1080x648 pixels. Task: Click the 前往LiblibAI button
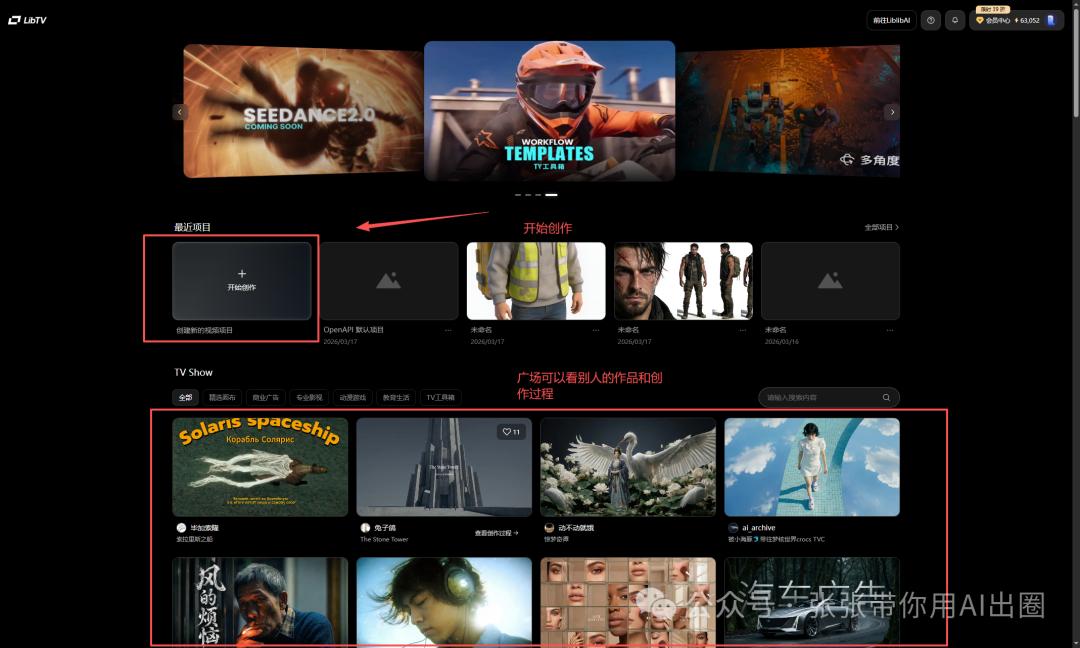tap(891, 20)
